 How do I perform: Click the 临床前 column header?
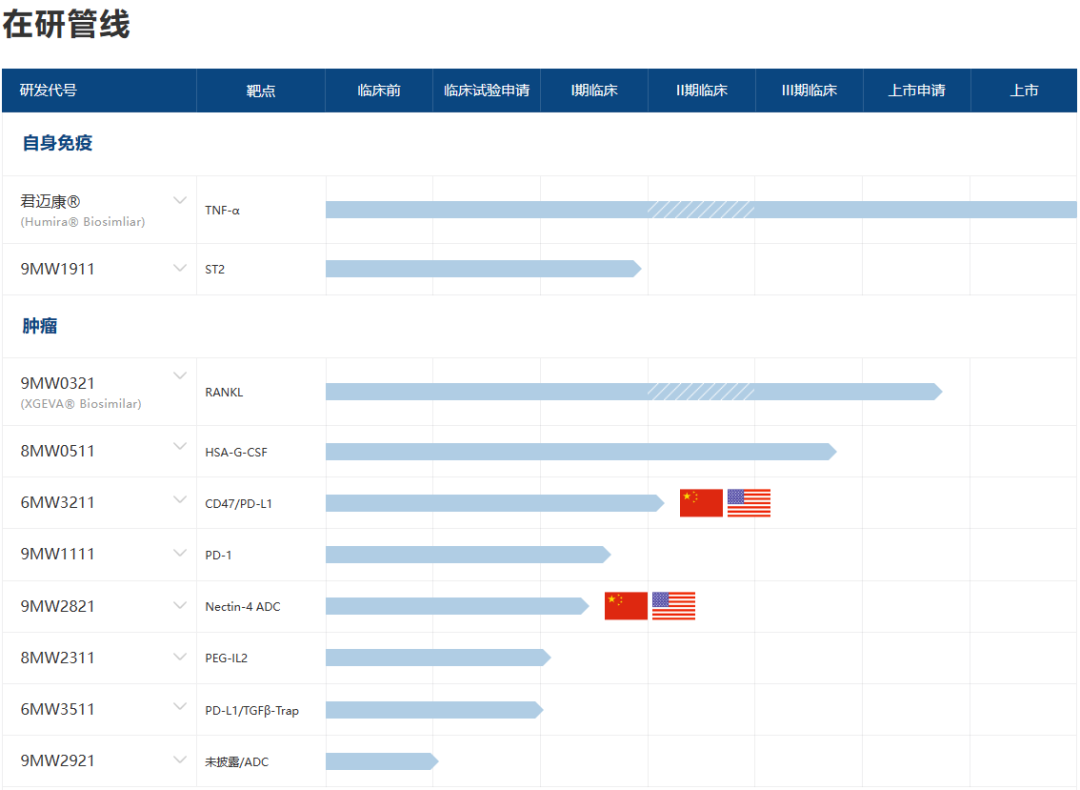379,90
